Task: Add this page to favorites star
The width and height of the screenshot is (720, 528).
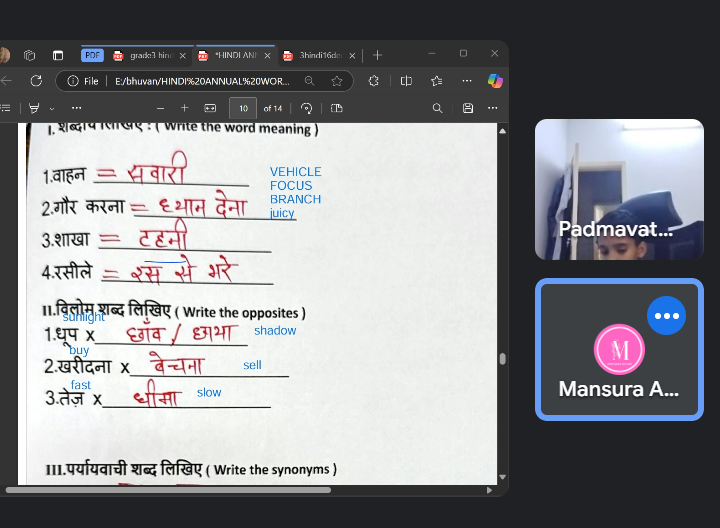Action: pyautogui.click(x=337, y=81)
